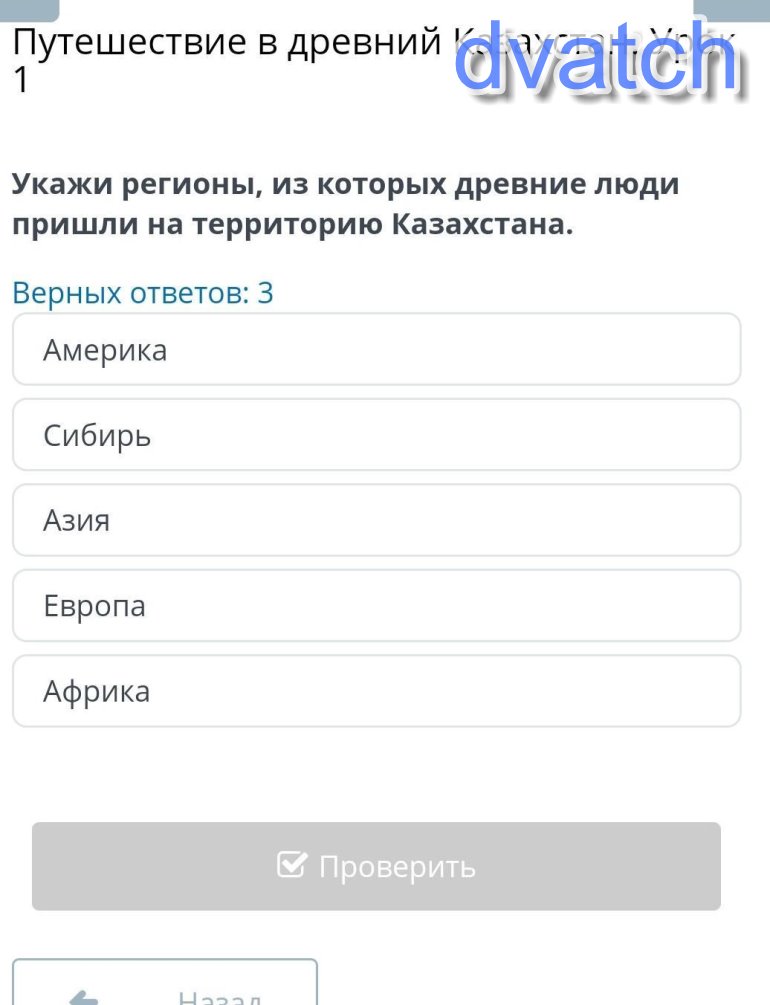Click the Верных ответов: 3 hint
770x1005 pixels.
[x=142, y=293]
